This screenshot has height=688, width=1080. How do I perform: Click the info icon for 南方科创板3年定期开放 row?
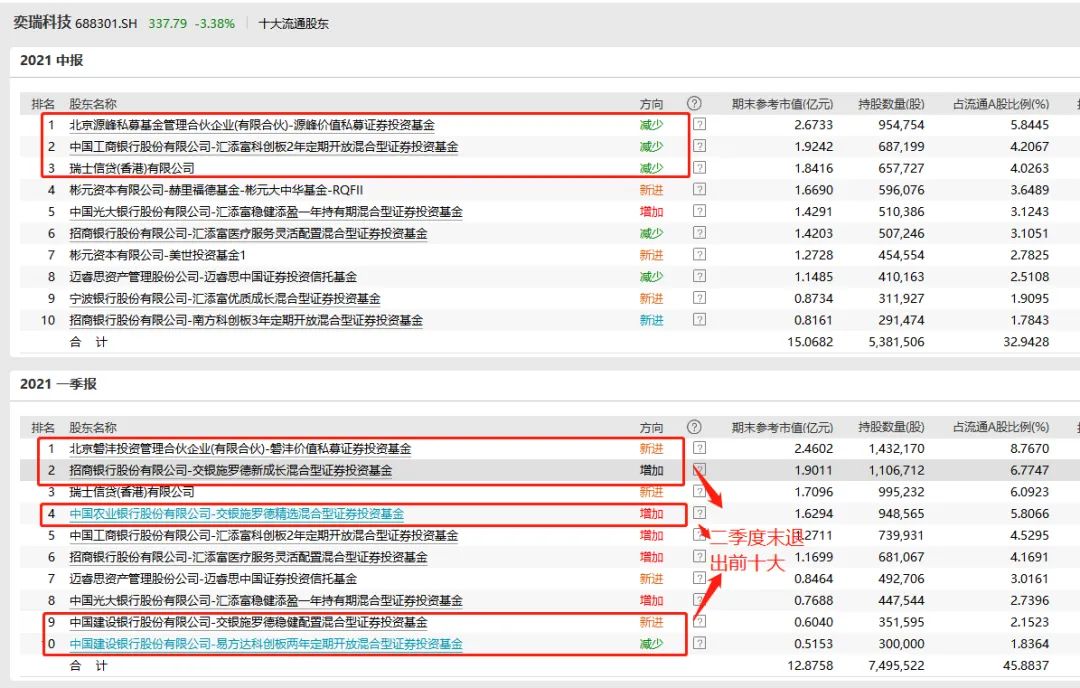pos(700,320)
